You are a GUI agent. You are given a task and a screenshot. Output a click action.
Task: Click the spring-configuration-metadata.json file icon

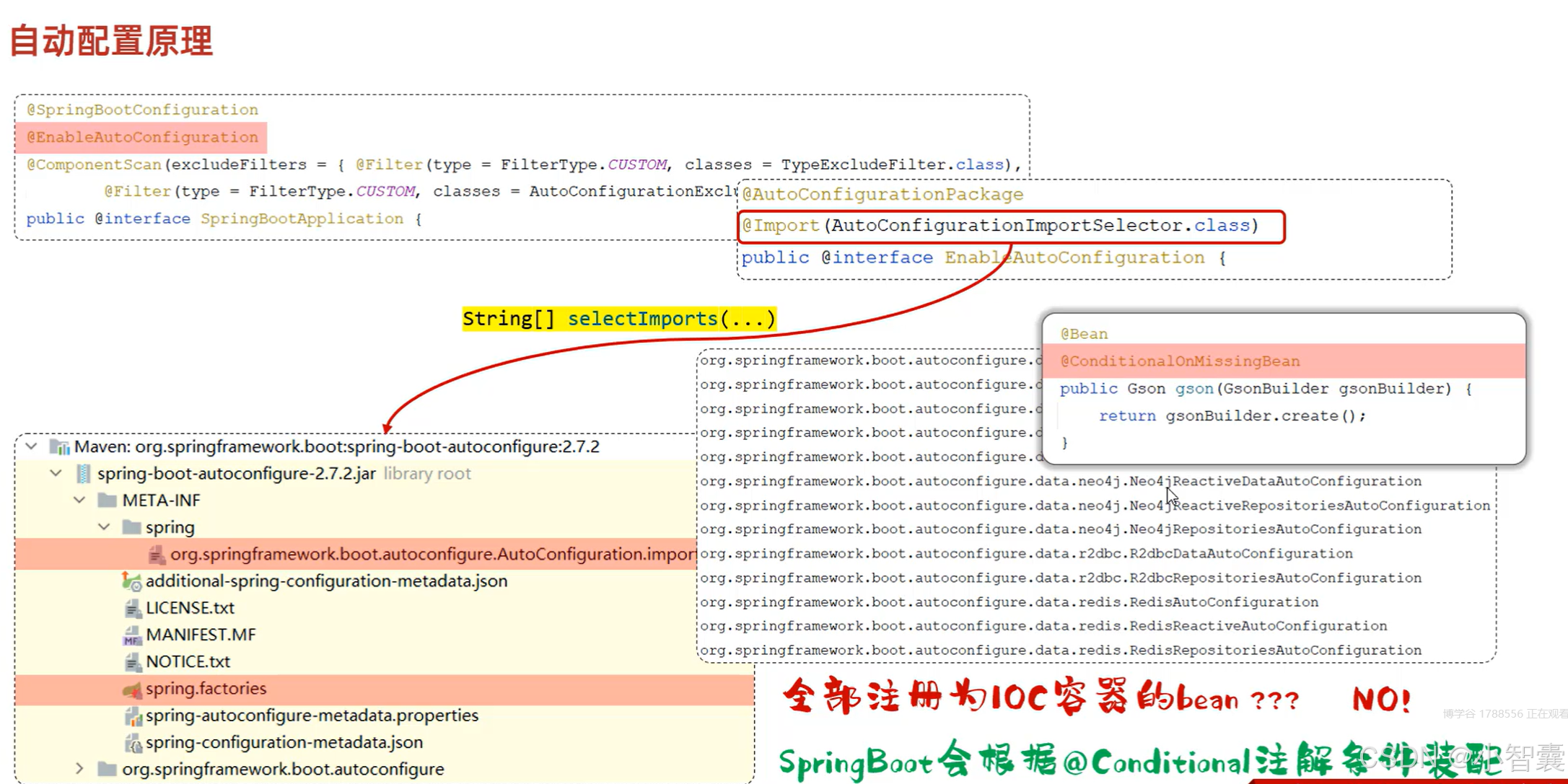tap(133, 743)
